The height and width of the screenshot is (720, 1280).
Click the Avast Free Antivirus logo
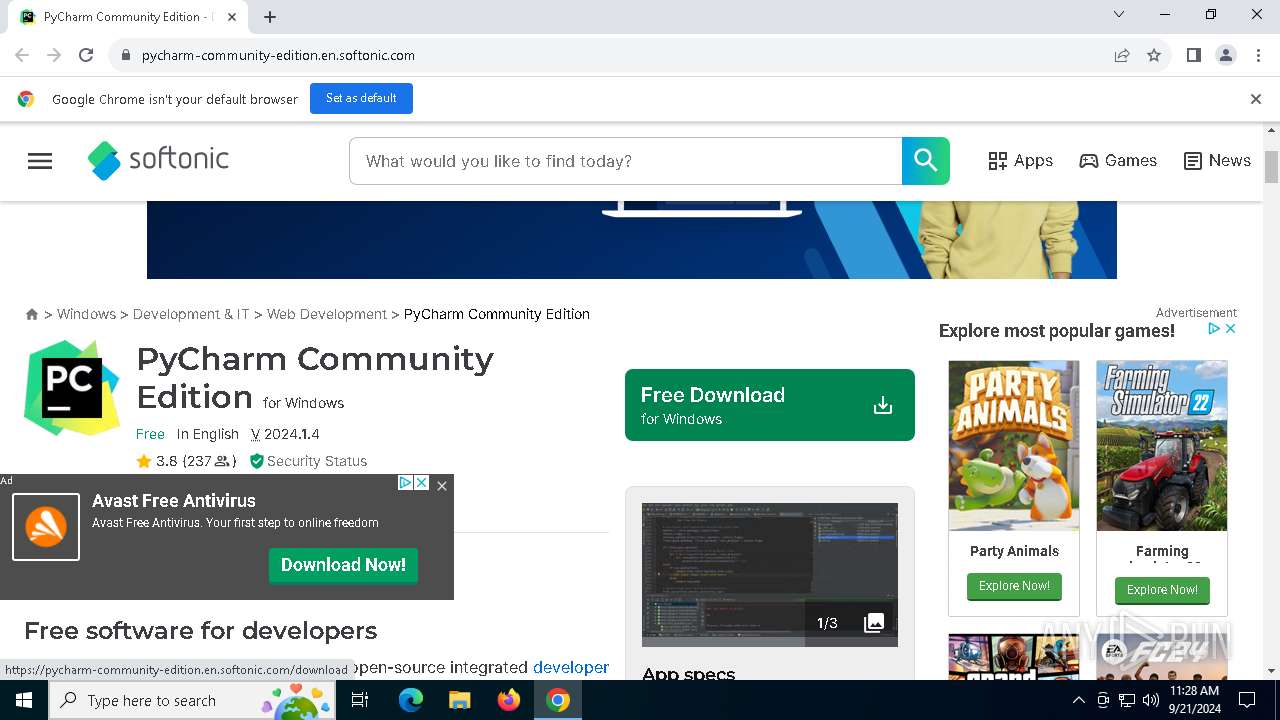[x=46, y=527]
